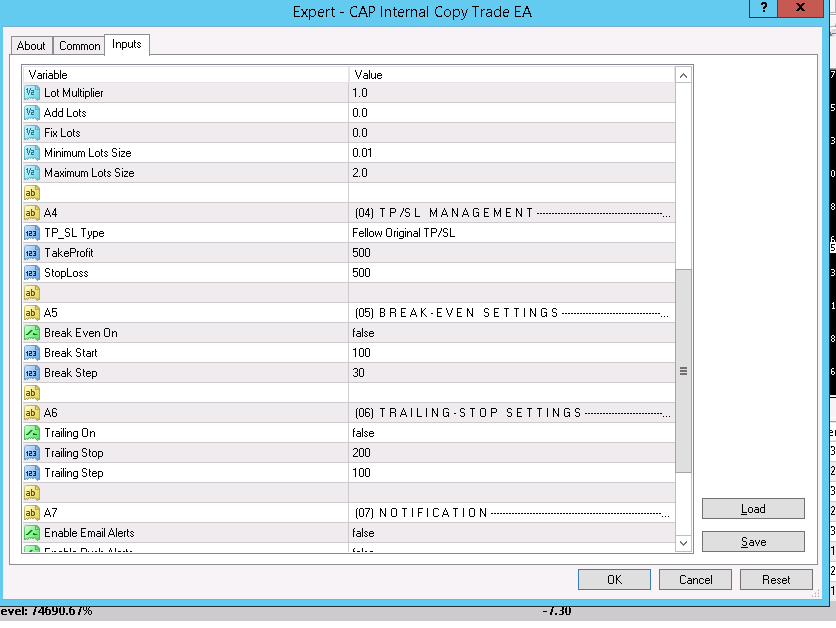
Task: Click the inputs list scrollbar thumb
Action: point(683,371)
